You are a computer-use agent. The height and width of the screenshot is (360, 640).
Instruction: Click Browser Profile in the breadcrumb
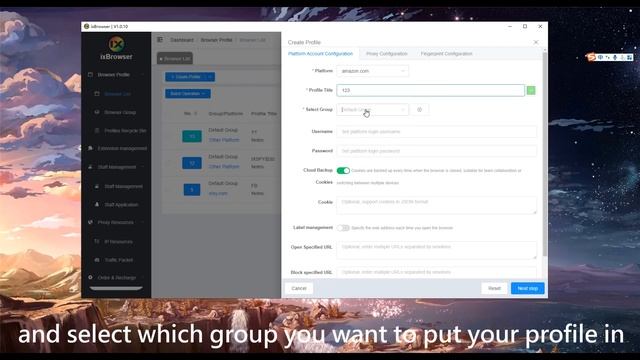216,40
